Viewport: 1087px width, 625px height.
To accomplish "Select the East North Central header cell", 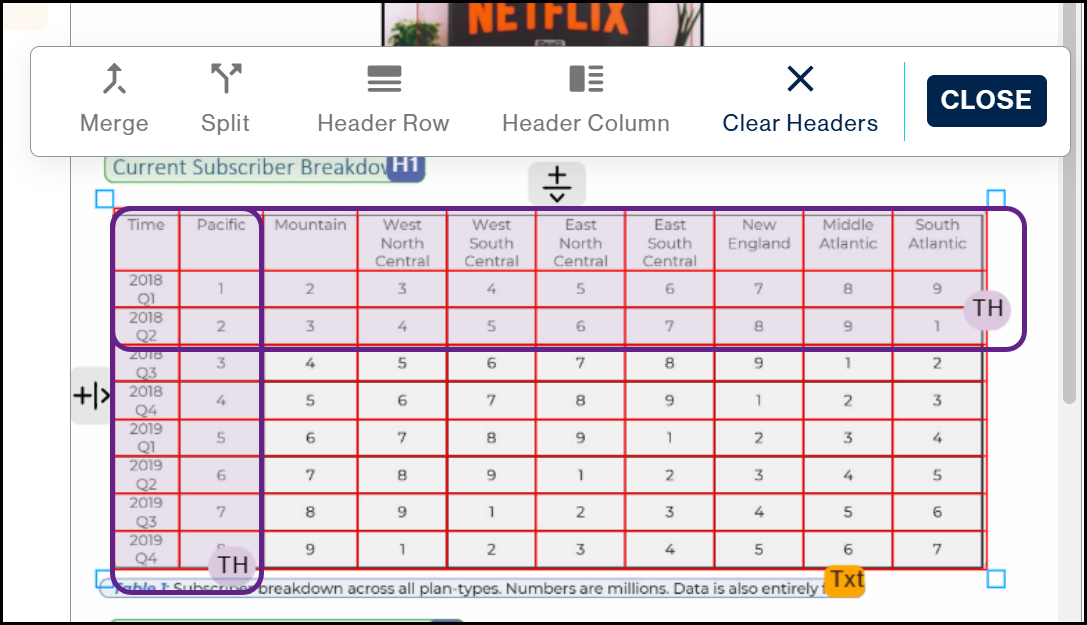I will [580, 240].
